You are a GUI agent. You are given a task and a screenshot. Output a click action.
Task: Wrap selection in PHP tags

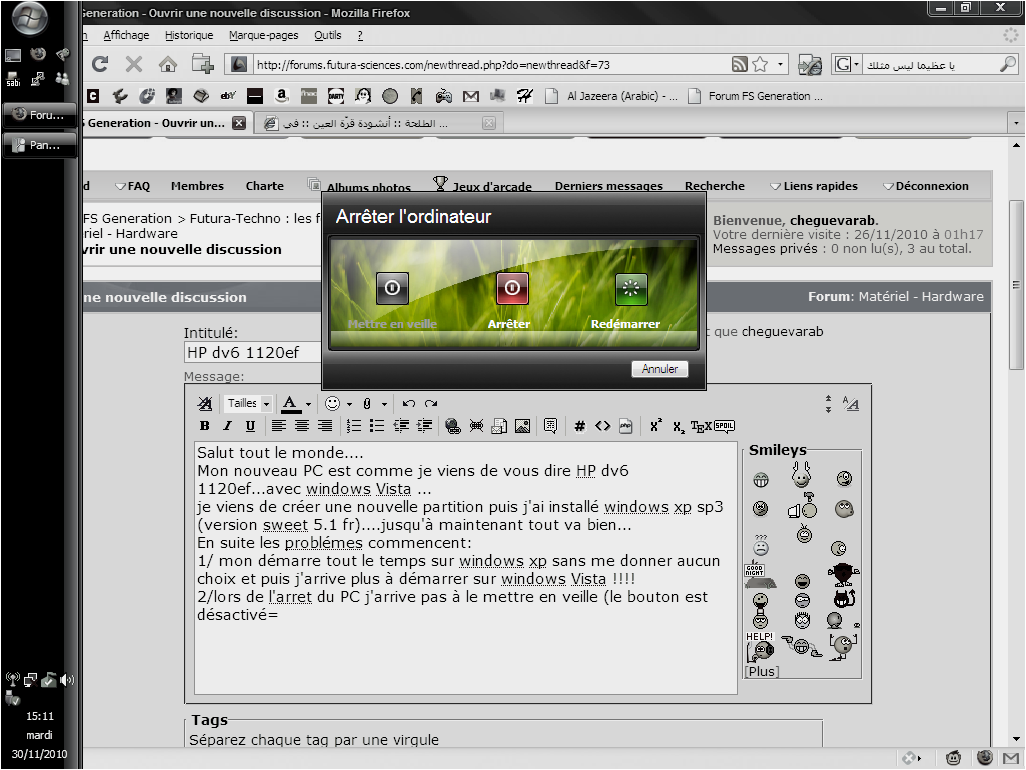(x=626, y=426)
